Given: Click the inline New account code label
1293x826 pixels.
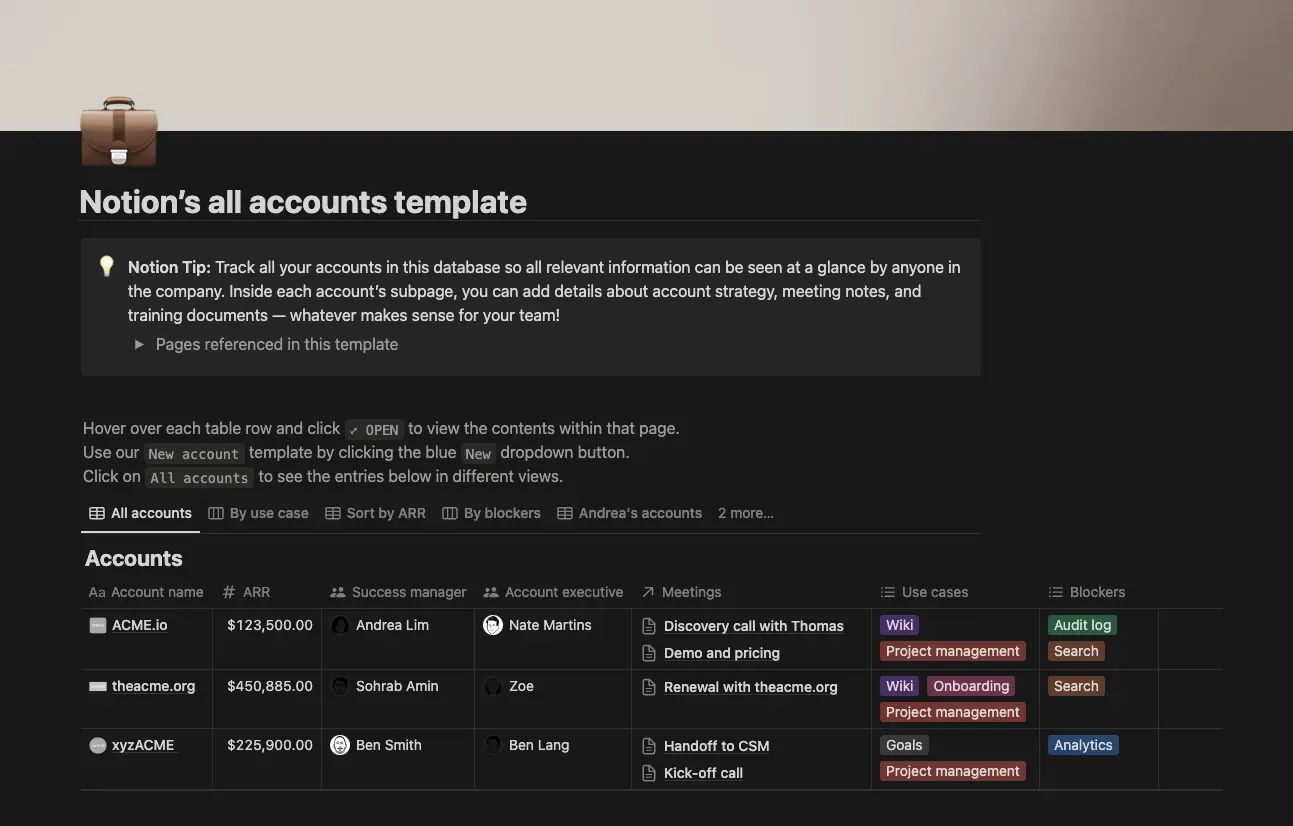Looking at the screenshot, I should click(x=194, y=453).
